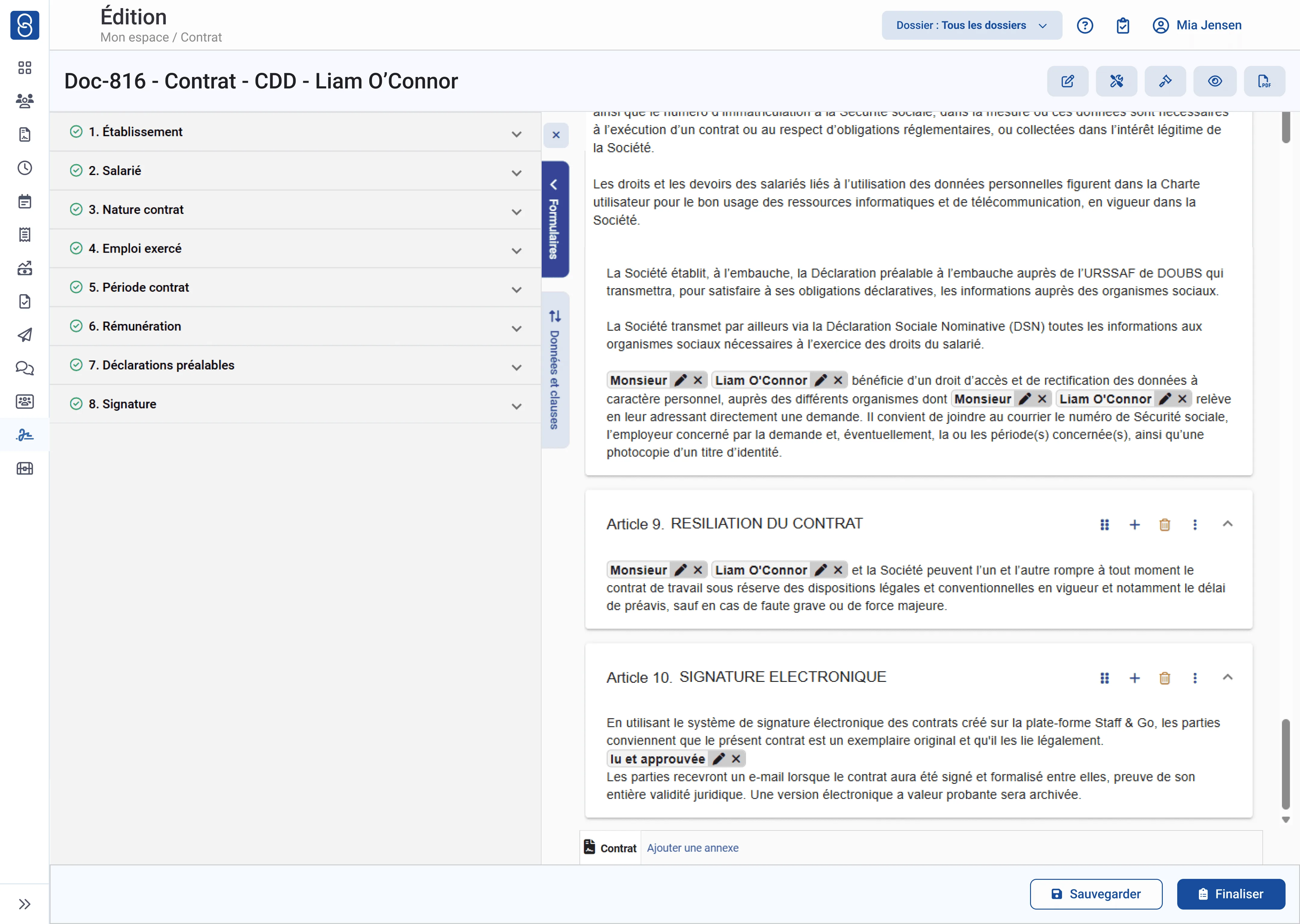Open the clipboard tasks icon in header
The image size is (1300, 924).
1123,26
